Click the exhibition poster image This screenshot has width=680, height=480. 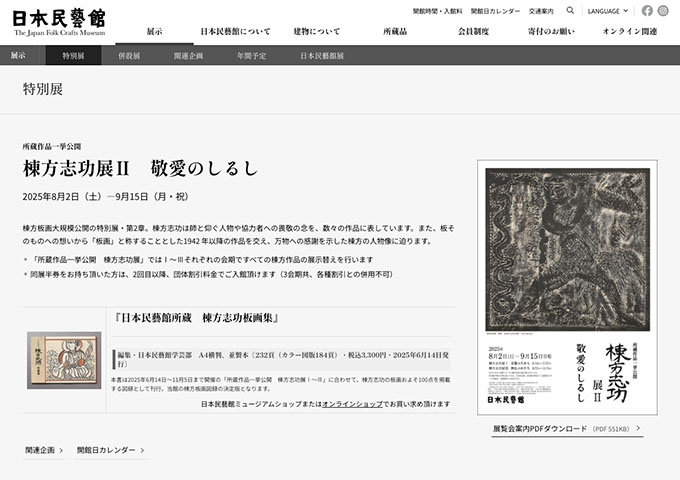[x=567, y=287]
